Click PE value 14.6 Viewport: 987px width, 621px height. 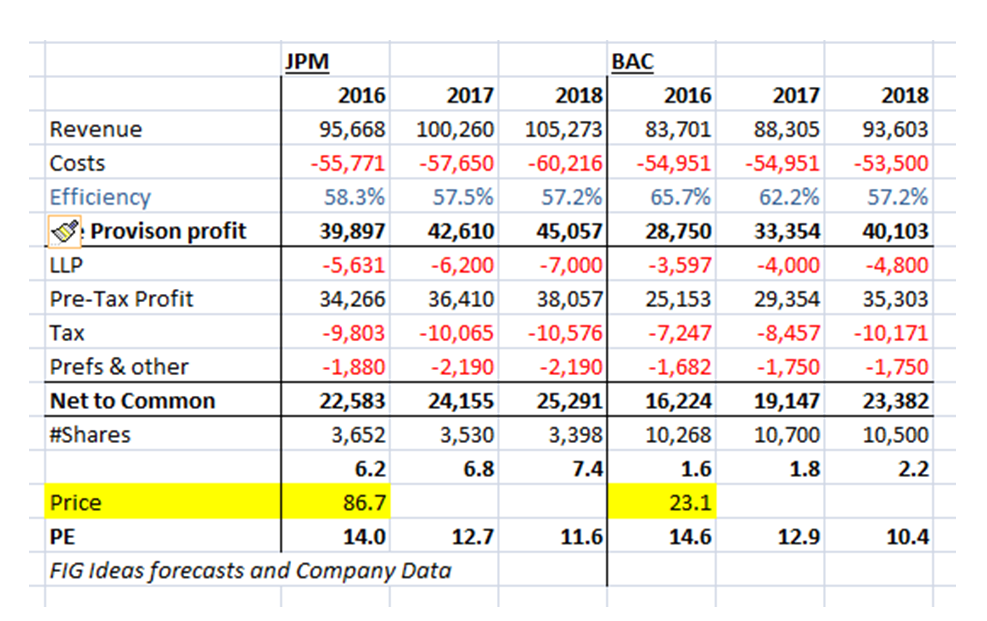coord(690,537)
